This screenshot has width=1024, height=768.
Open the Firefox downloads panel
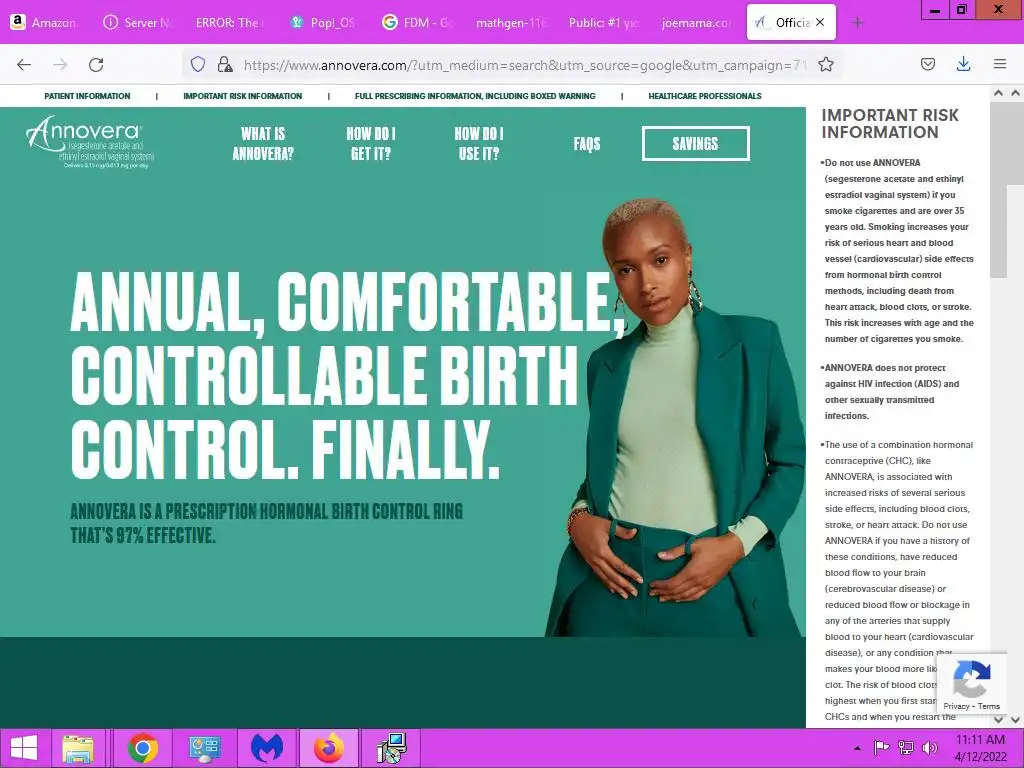pyautogui.click(x=963, y=64)
